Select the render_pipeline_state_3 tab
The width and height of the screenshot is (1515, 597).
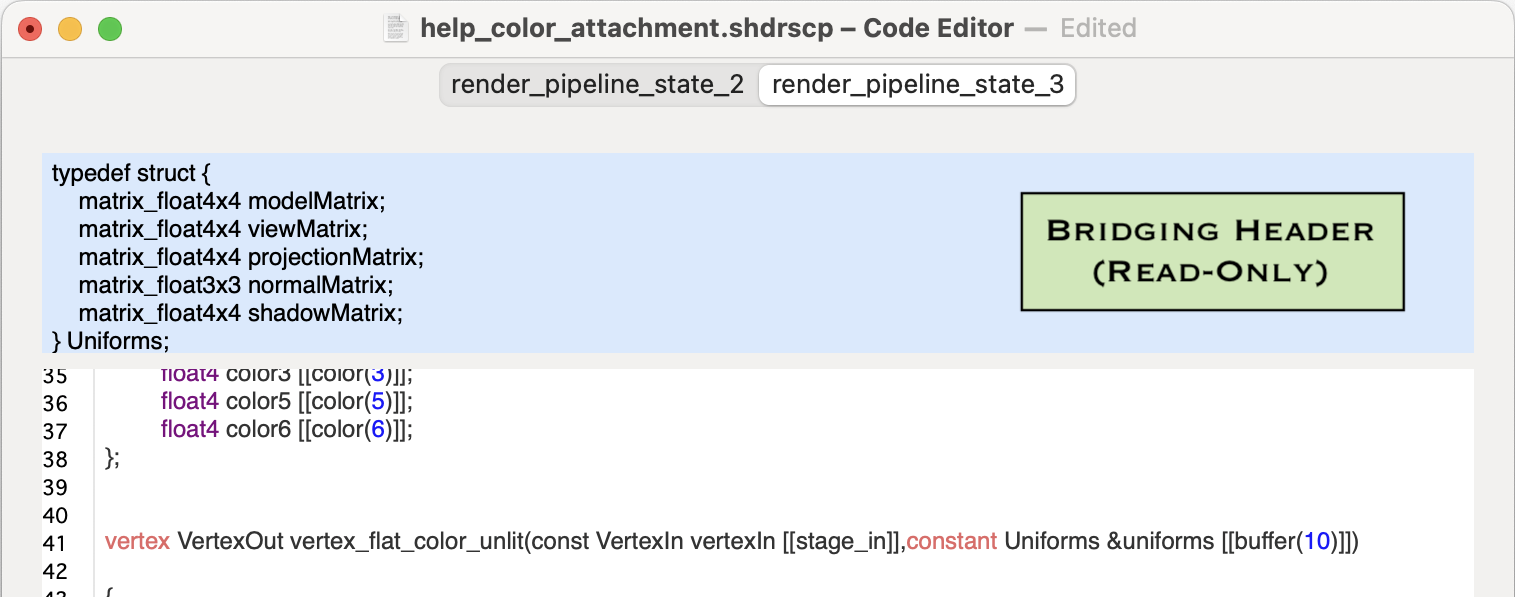click(x=917, y=85)
